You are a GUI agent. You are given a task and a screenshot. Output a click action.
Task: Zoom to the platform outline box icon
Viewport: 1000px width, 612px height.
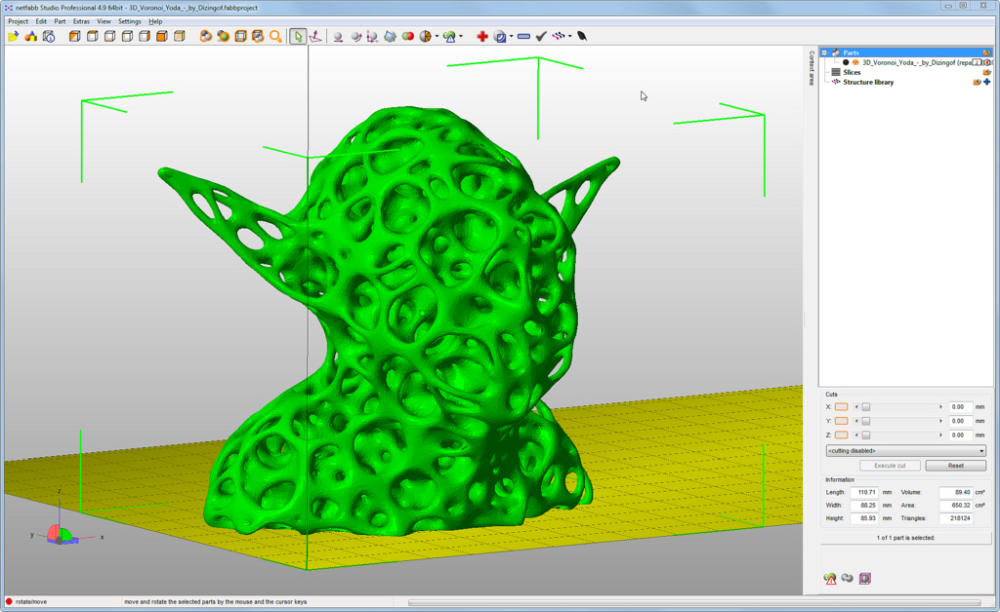[x=240, y=36]
